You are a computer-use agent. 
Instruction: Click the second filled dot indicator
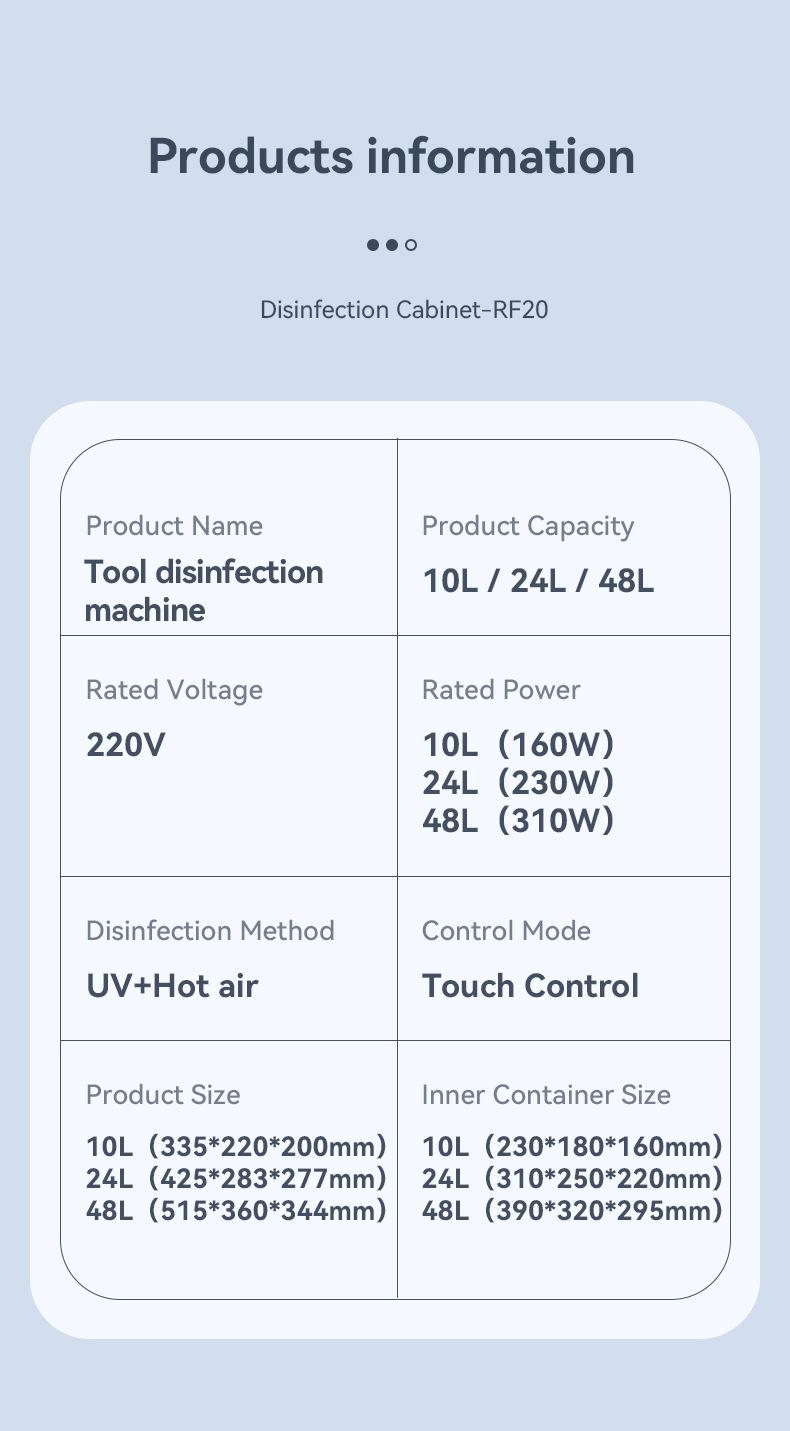[x=392, y=244]
